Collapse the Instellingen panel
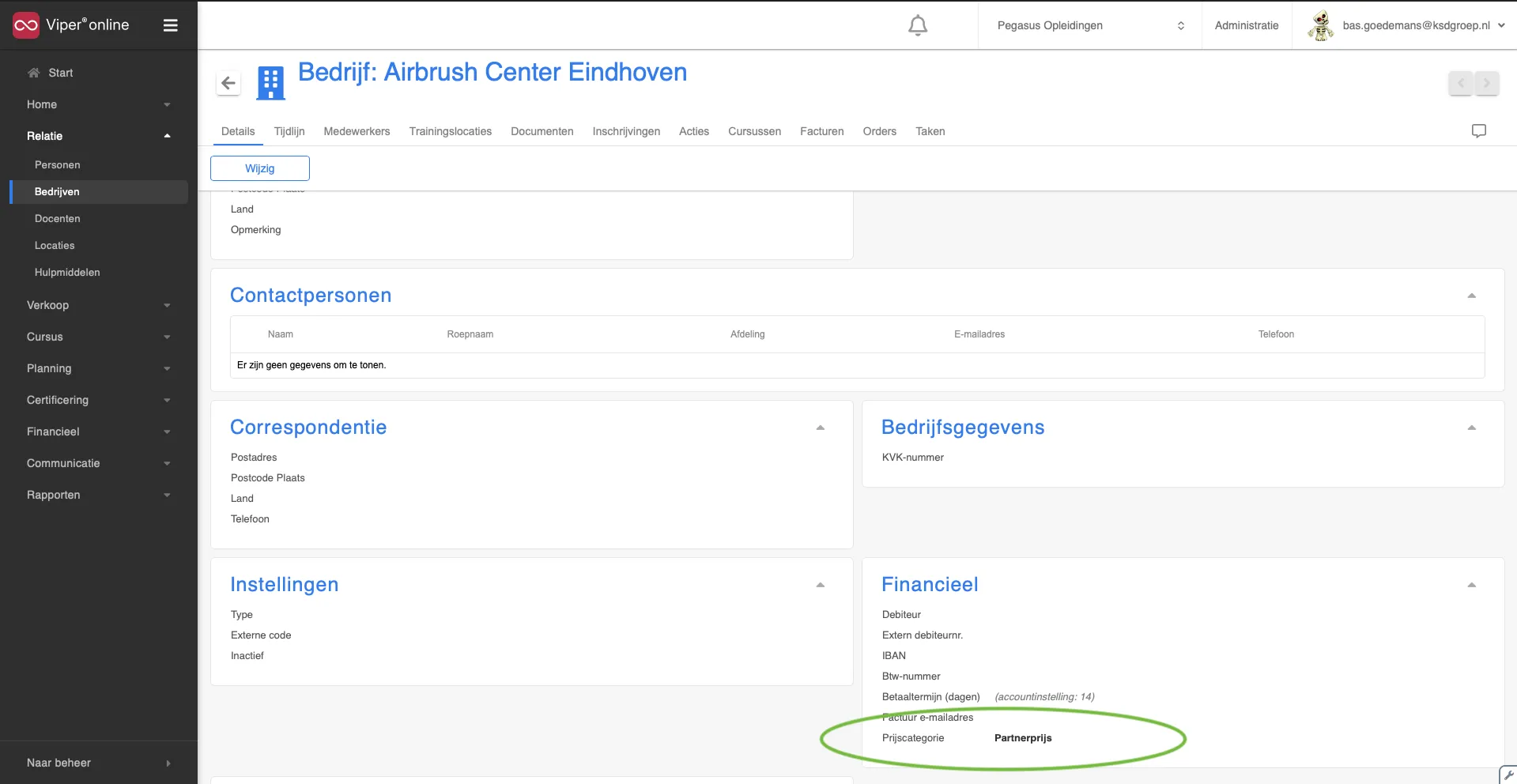Screen dimensions: 1517x784 click(820, 585)
